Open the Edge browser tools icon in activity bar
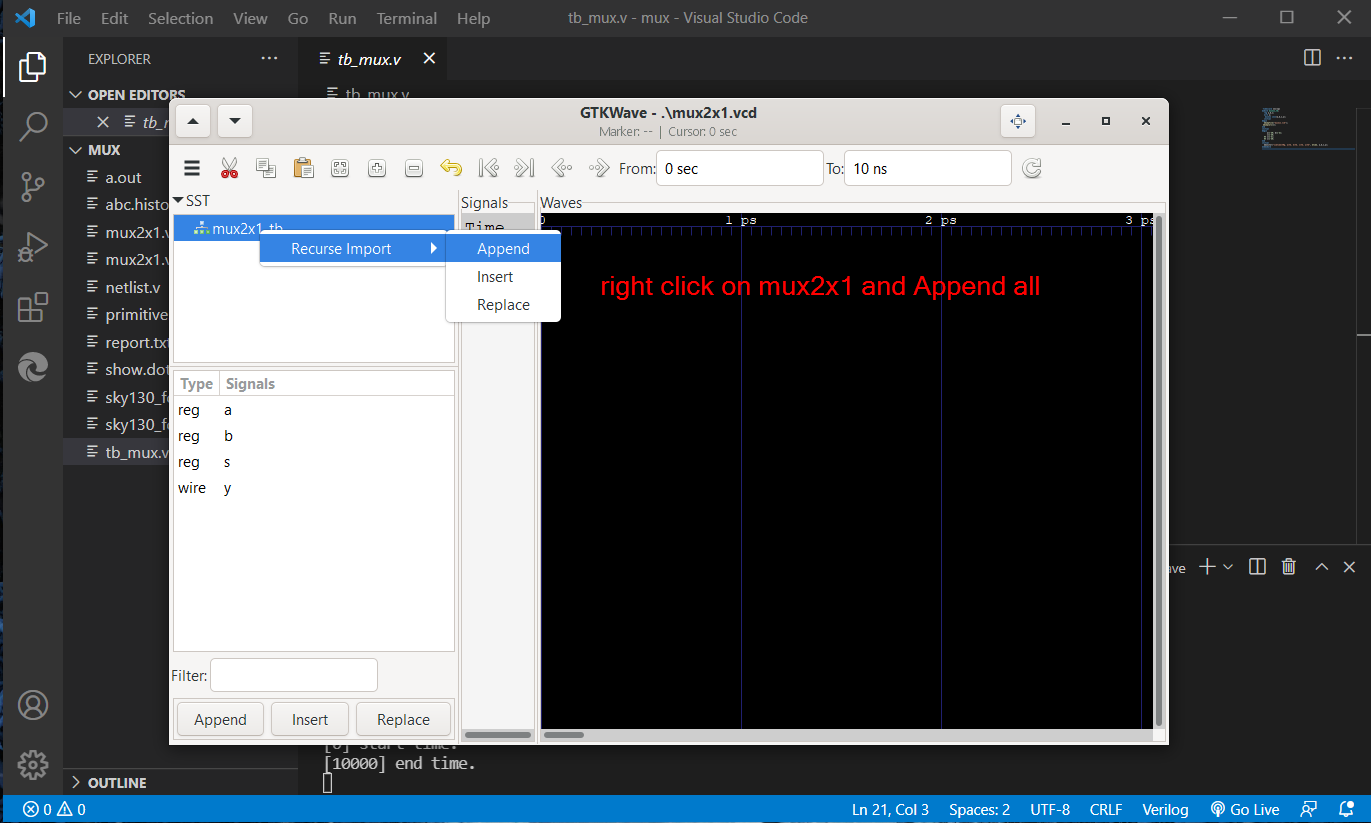This screenshot has height=823, width=1371. click(32, 366)
